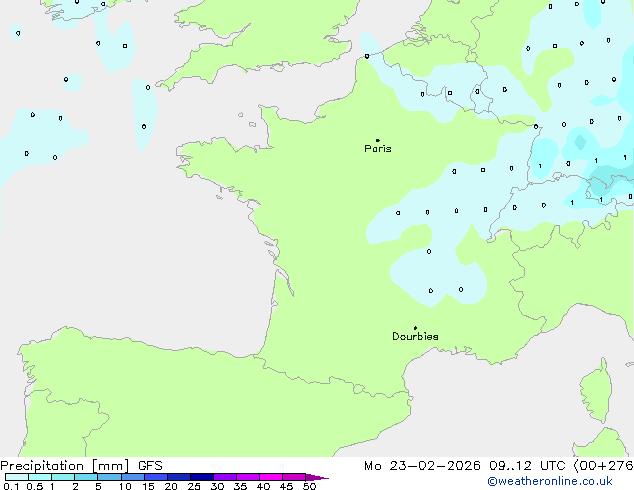The image size is (634, 490).
Task: Click the legend value "25"
Action: pyautogui.click(x=194, y=486)
